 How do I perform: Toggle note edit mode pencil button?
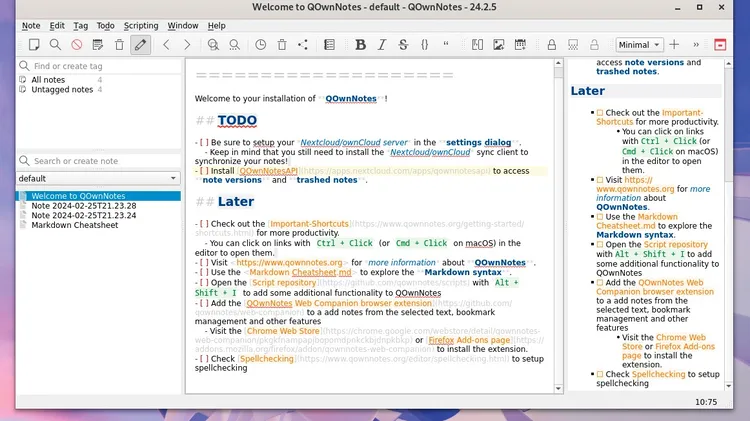click(140, 45)
